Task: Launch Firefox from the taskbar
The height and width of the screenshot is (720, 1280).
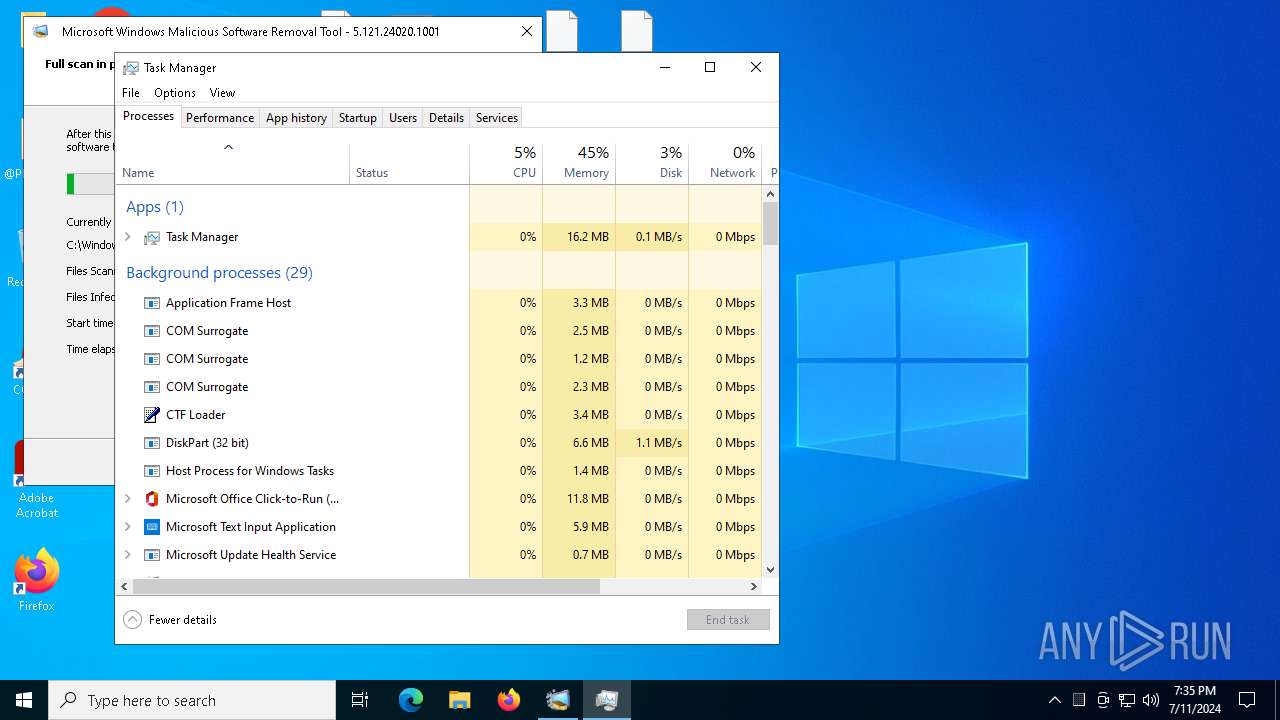Action: 509,700
